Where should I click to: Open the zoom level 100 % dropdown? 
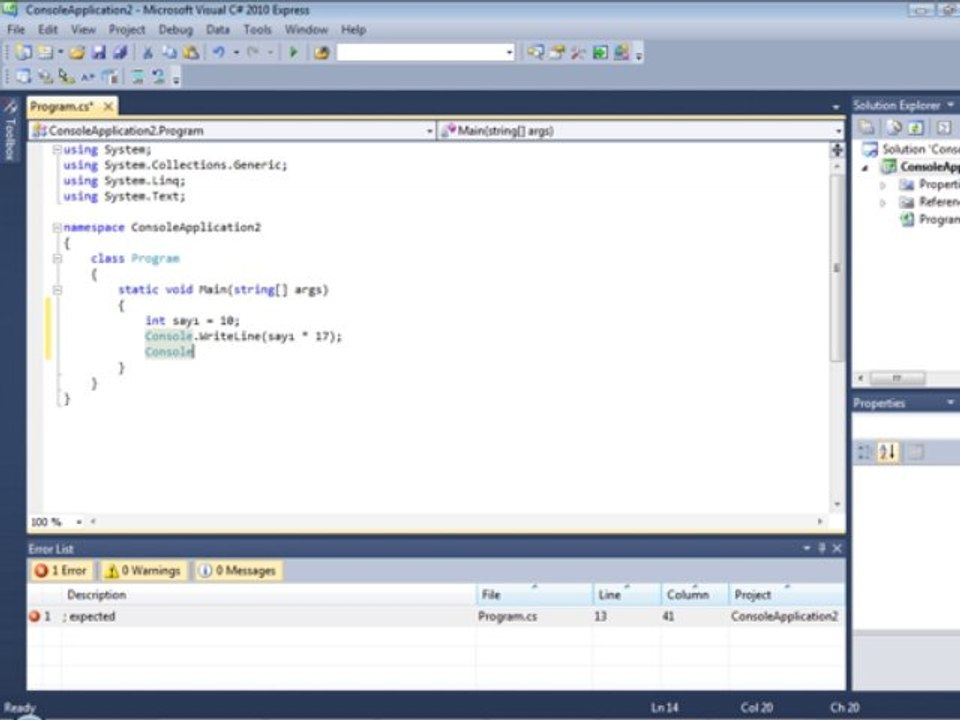click(79, 522)
